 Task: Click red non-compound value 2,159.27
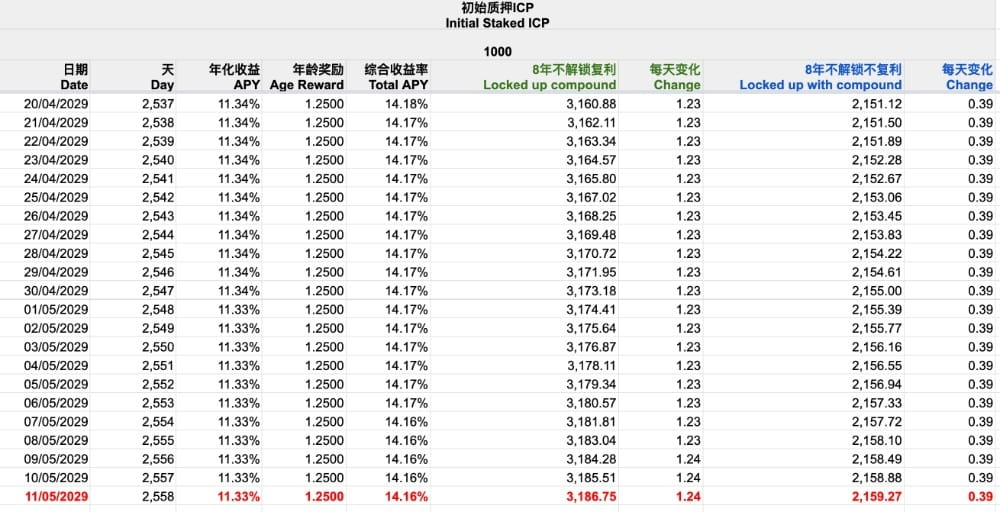pyautogui.click(x=878, y=497)
